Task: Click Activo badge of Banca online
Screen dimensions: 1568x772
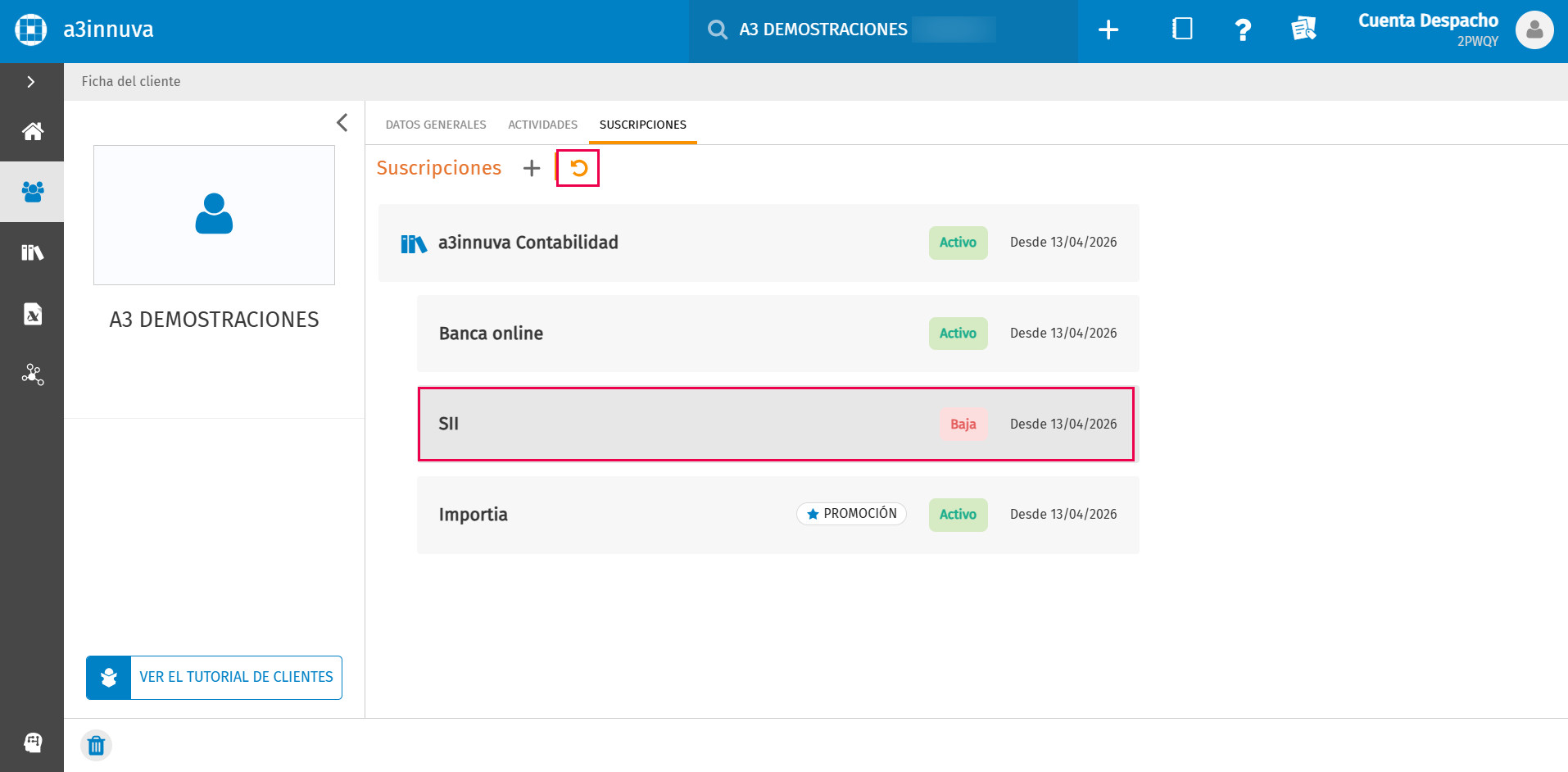Action: click(958, 334)
